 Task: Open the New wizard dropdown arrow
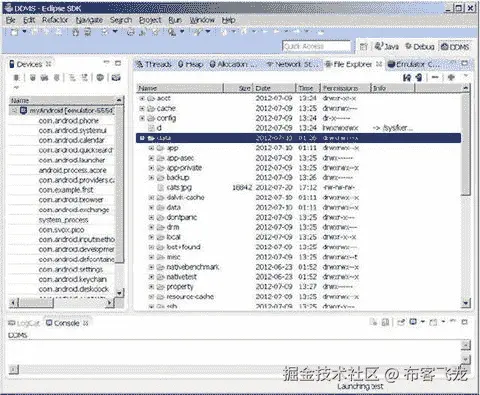24,32
